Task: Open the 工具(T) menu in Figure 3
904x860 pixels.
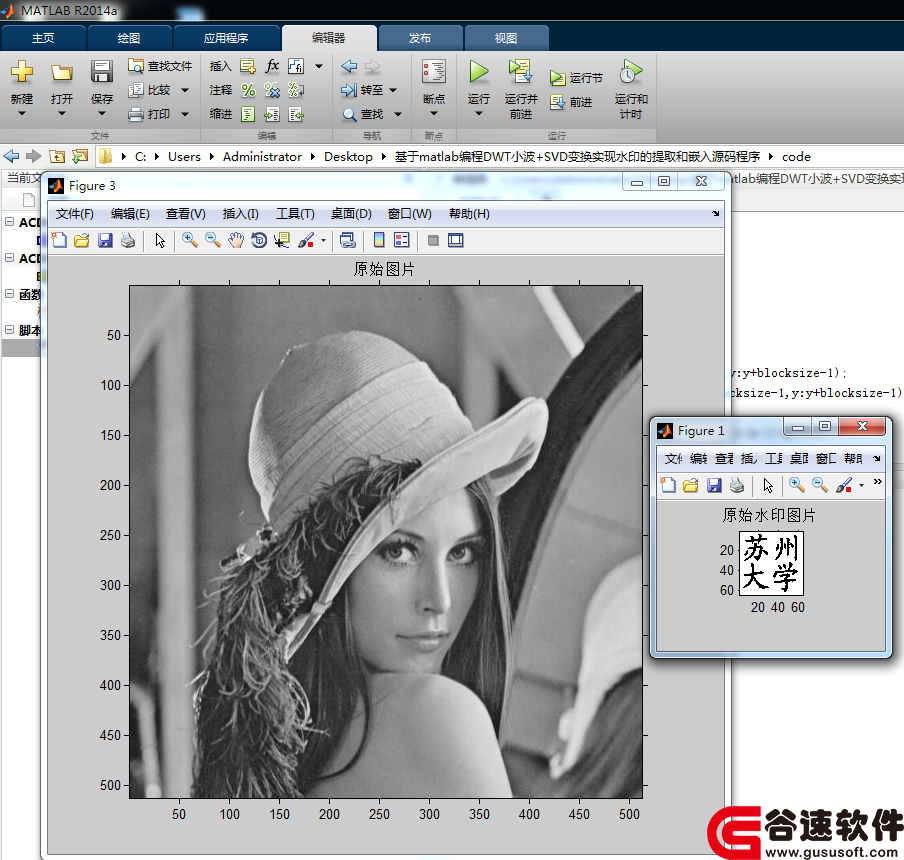Action: tap(295, 214)
